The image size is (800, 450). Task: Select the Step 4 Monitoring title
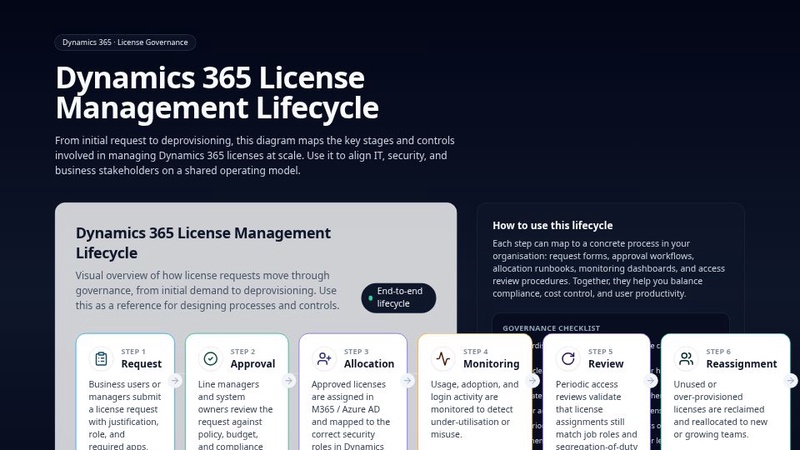(491, 364)
